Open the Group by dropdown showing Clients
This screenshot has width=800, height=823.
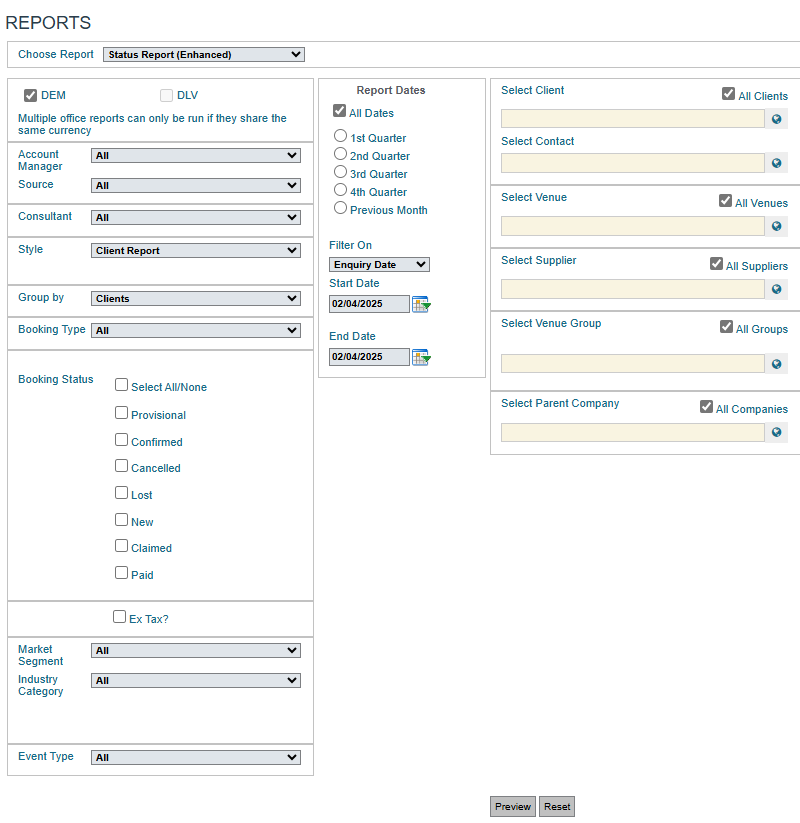point(196,299)
